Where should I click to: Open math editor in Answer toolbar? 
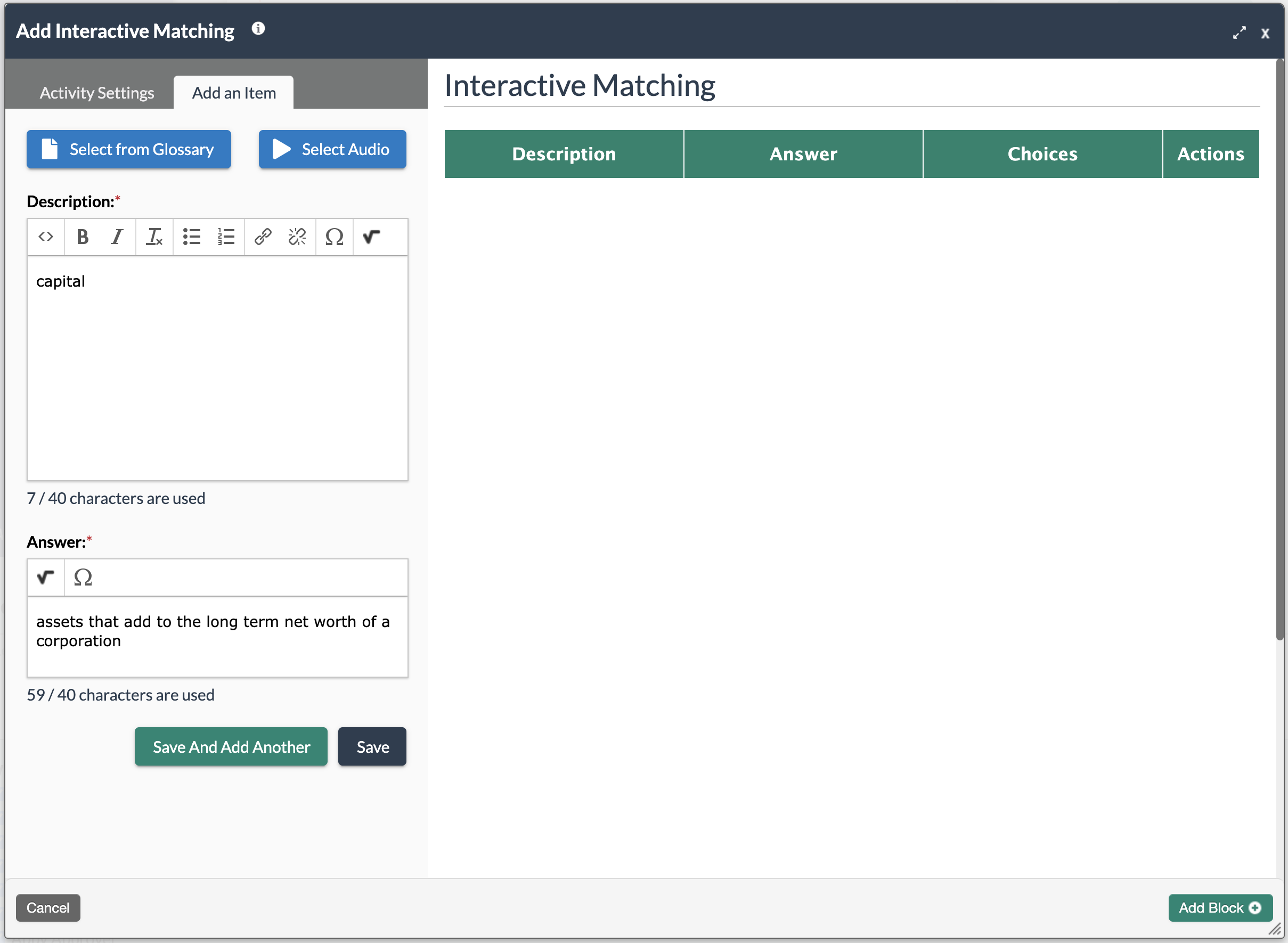coord(46,577)
